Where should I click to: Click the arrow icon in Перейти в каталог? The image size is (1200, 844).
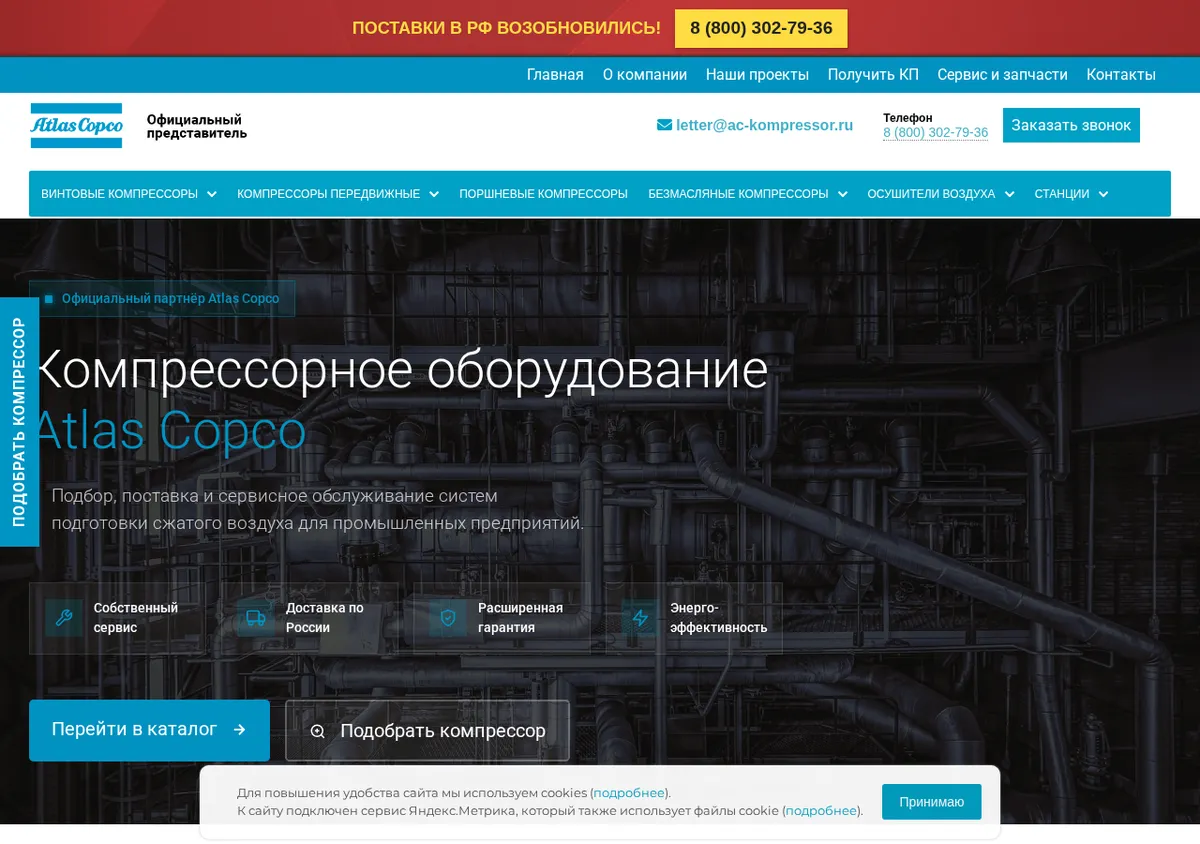click(239, 730)
